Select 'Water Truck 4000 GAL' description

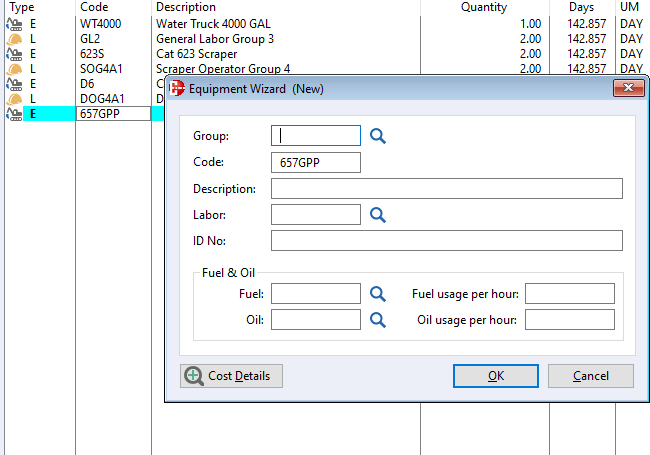(213, 24)
